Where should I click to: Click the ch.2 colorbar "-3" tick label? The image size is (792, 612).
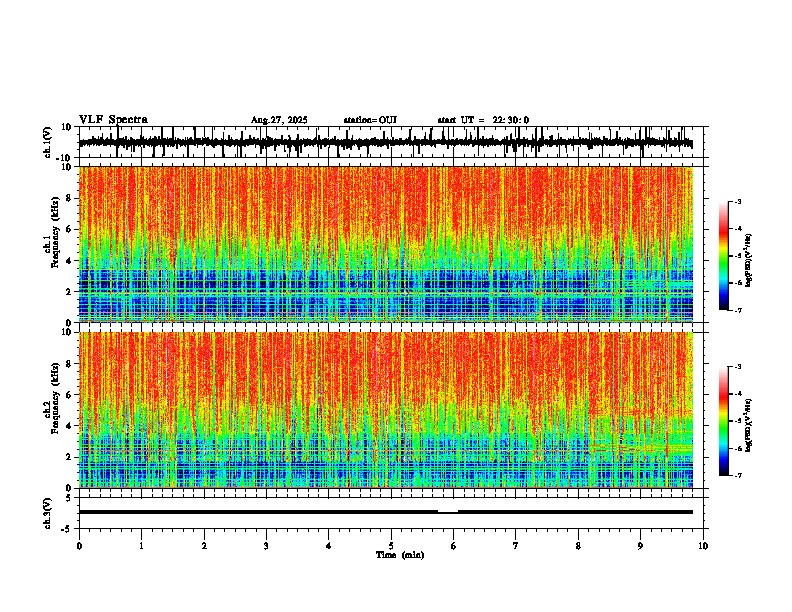click(738, 367)
